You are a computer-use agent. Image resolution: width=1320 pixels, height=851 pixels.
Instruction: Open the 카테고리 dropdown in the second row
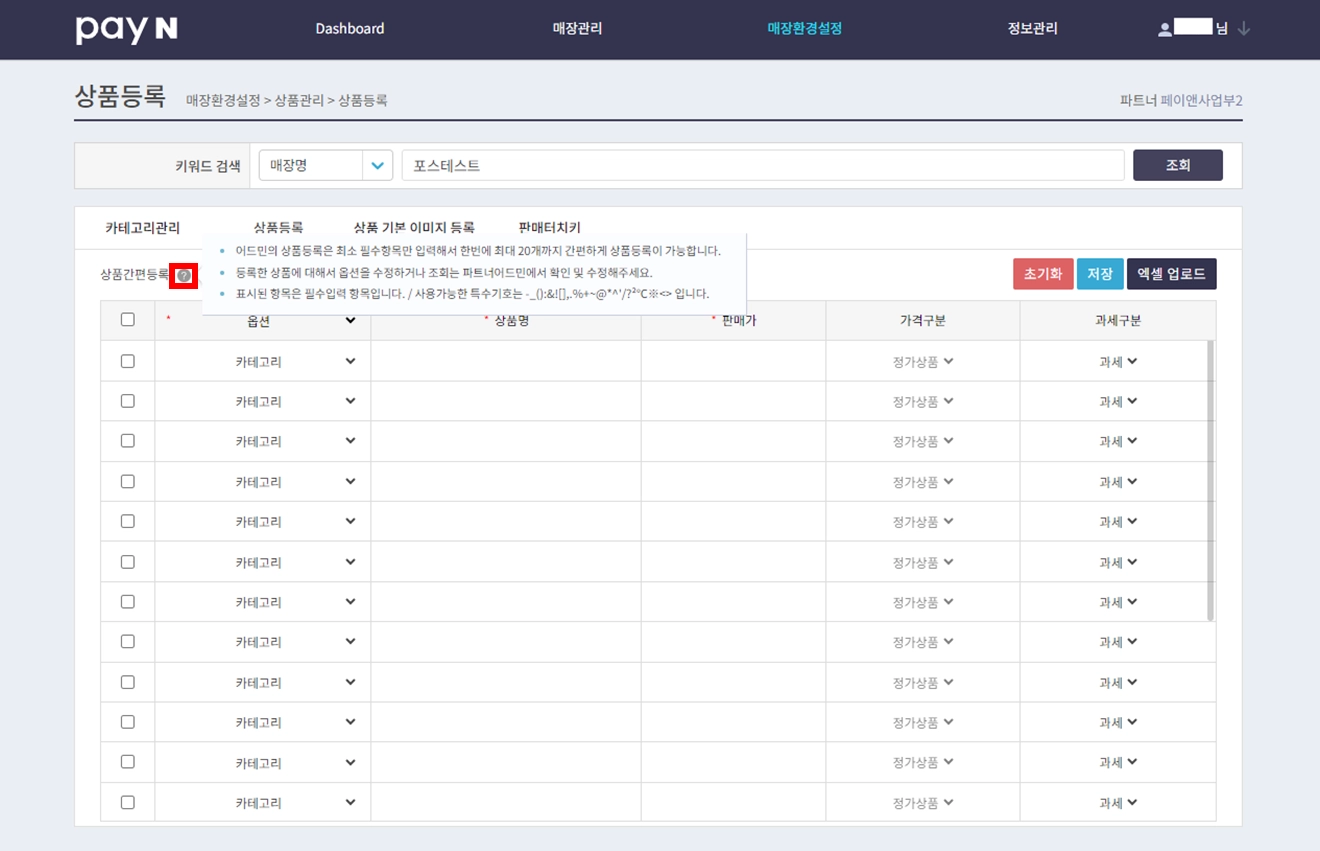click(x=263, y=401)
